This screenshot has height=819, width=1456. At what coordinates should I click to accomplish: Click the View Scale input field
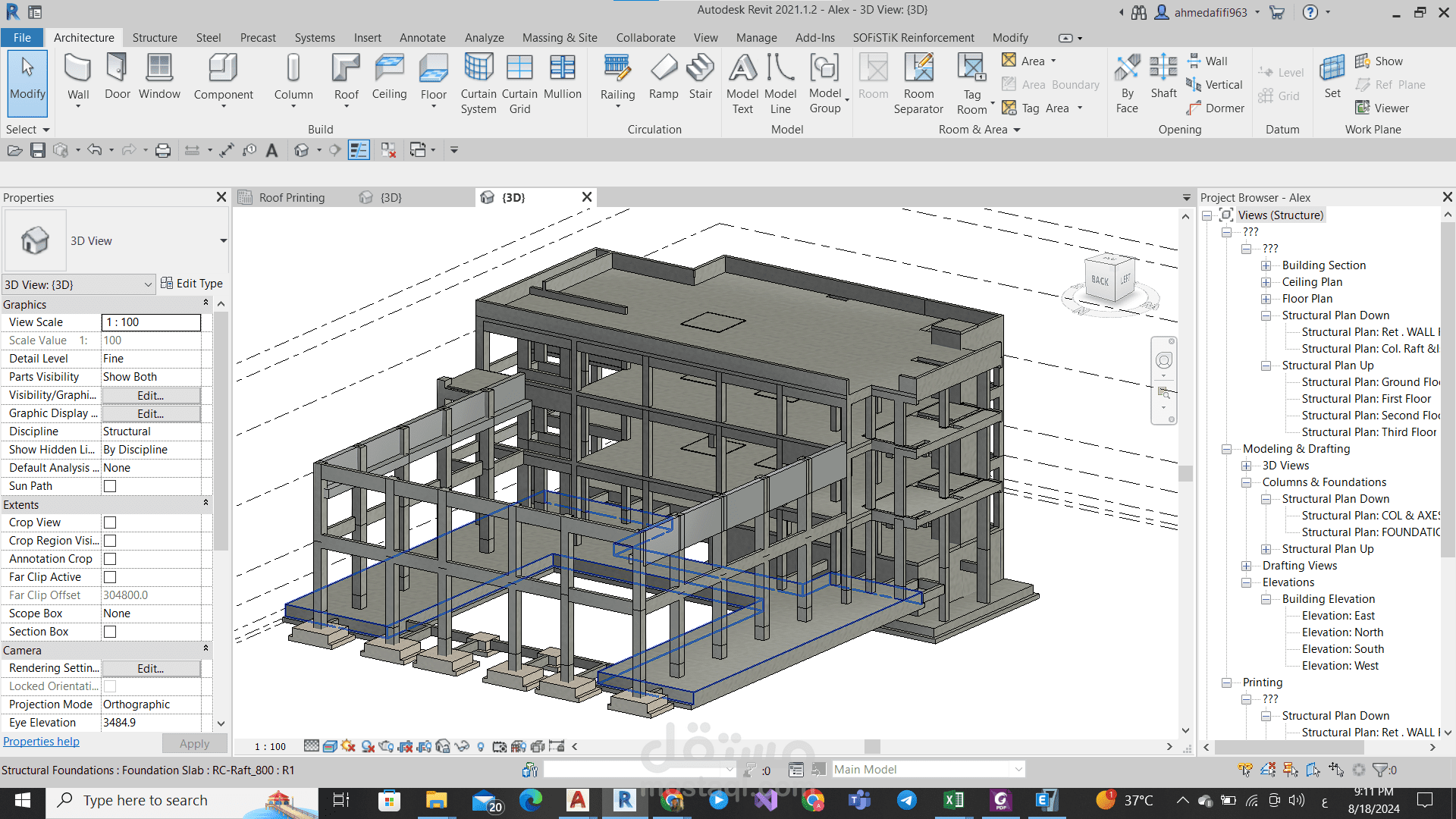click(x=151, y=322)
